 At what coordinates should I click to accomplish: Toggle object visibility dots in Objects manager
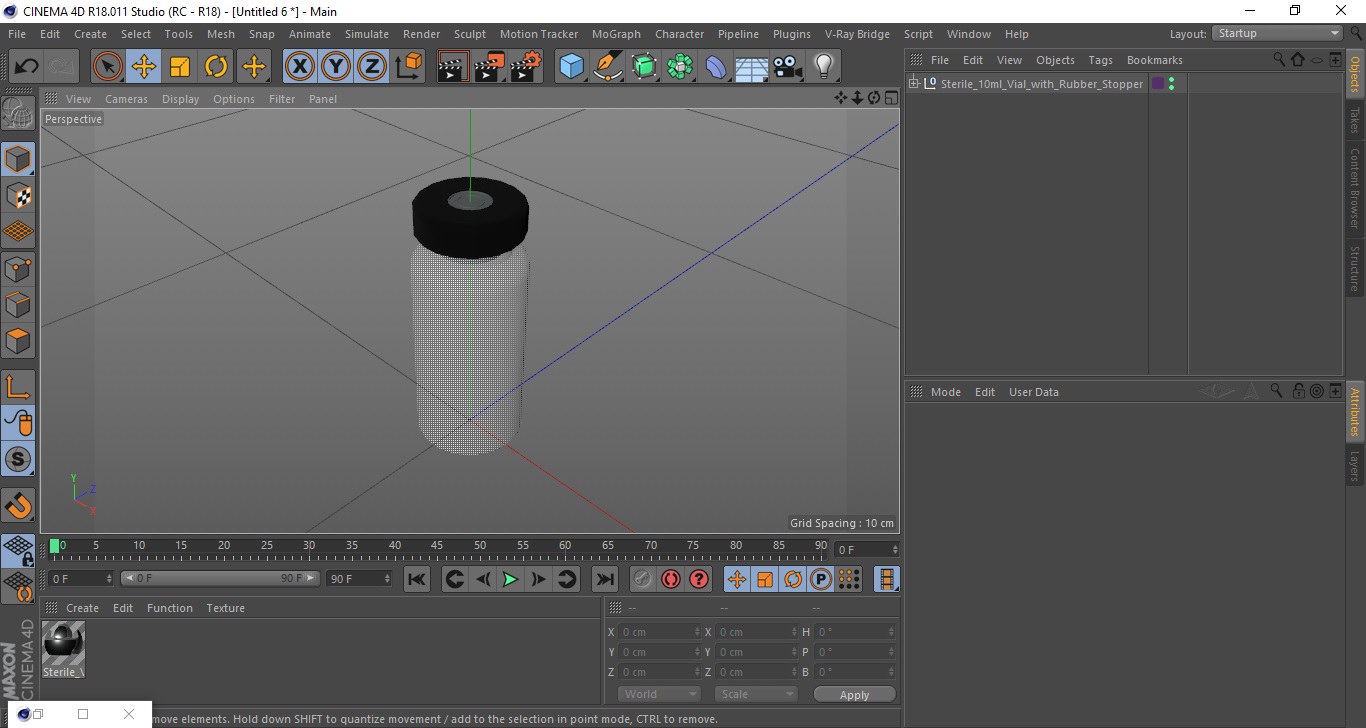[1171, 84]
